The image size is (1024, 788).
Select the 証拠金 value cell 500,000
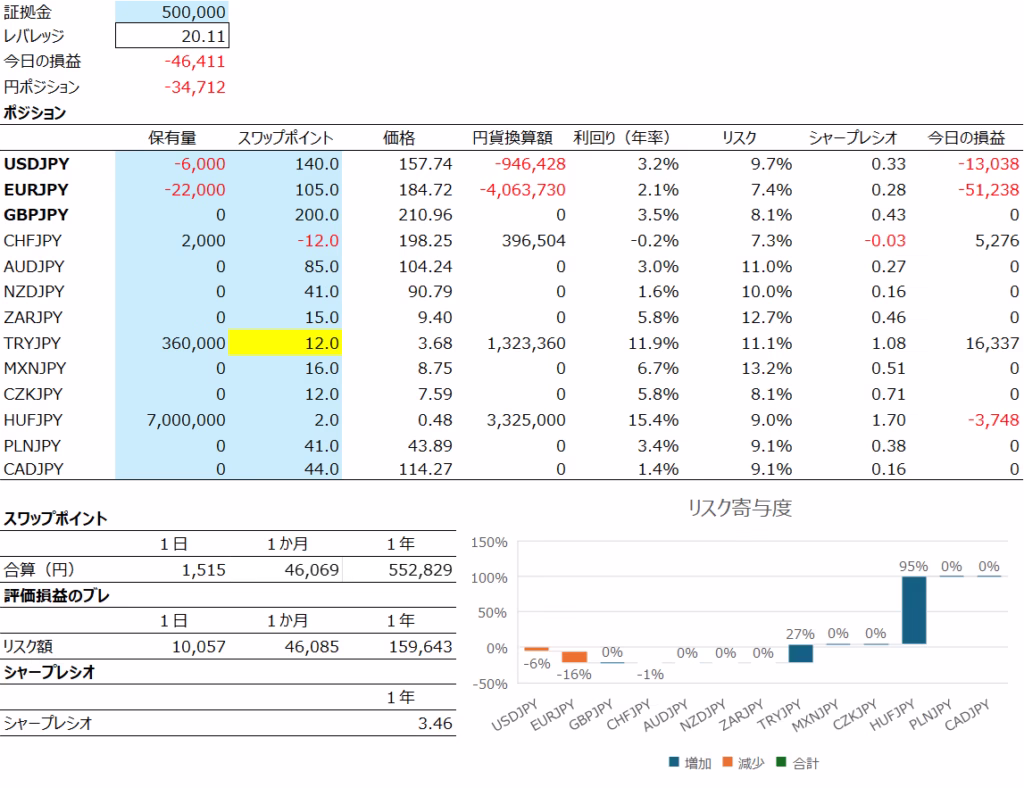(x=172, y=12)
